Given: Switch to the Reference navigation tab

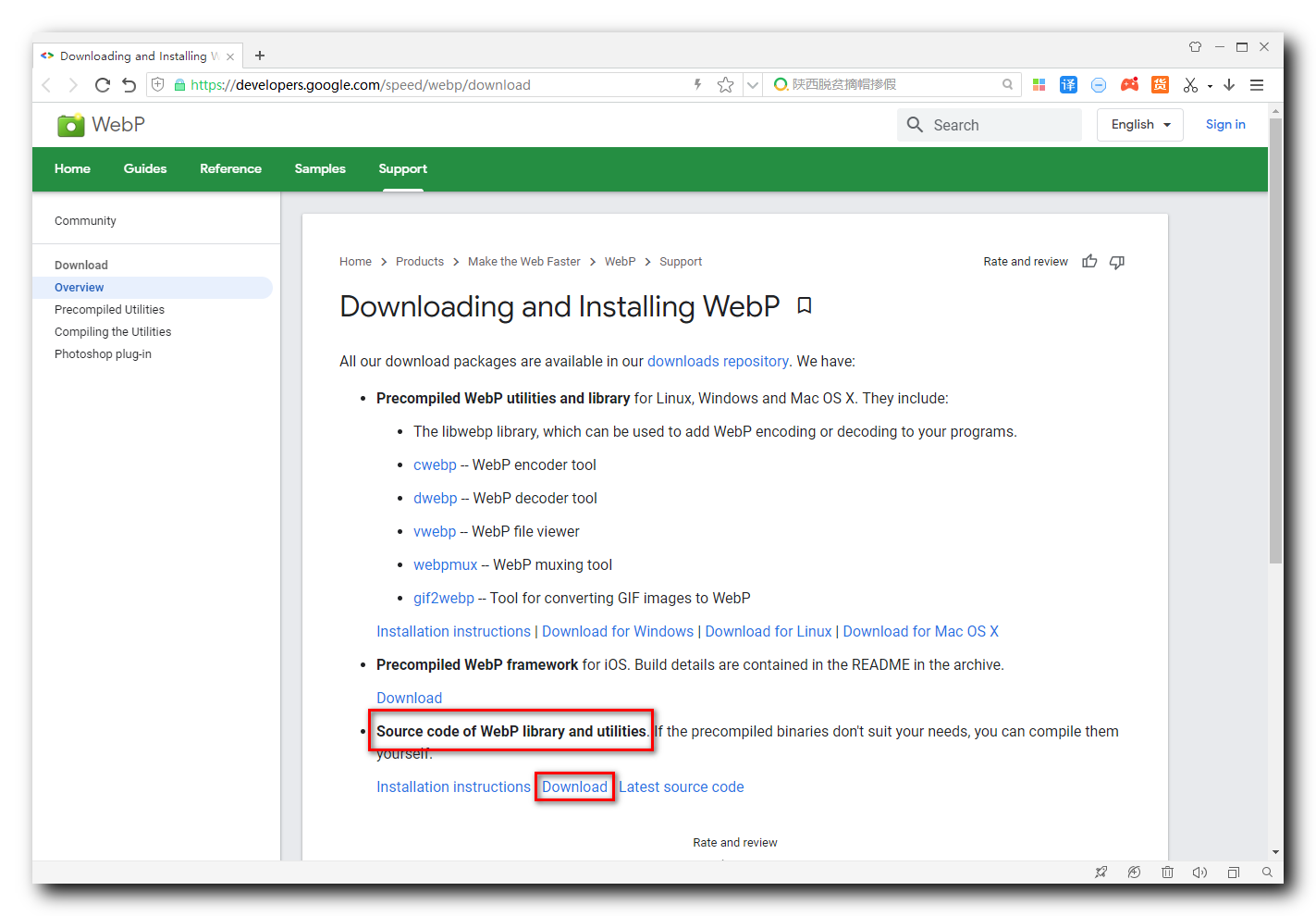Looking at the screenshot, I should coord(230,169).
